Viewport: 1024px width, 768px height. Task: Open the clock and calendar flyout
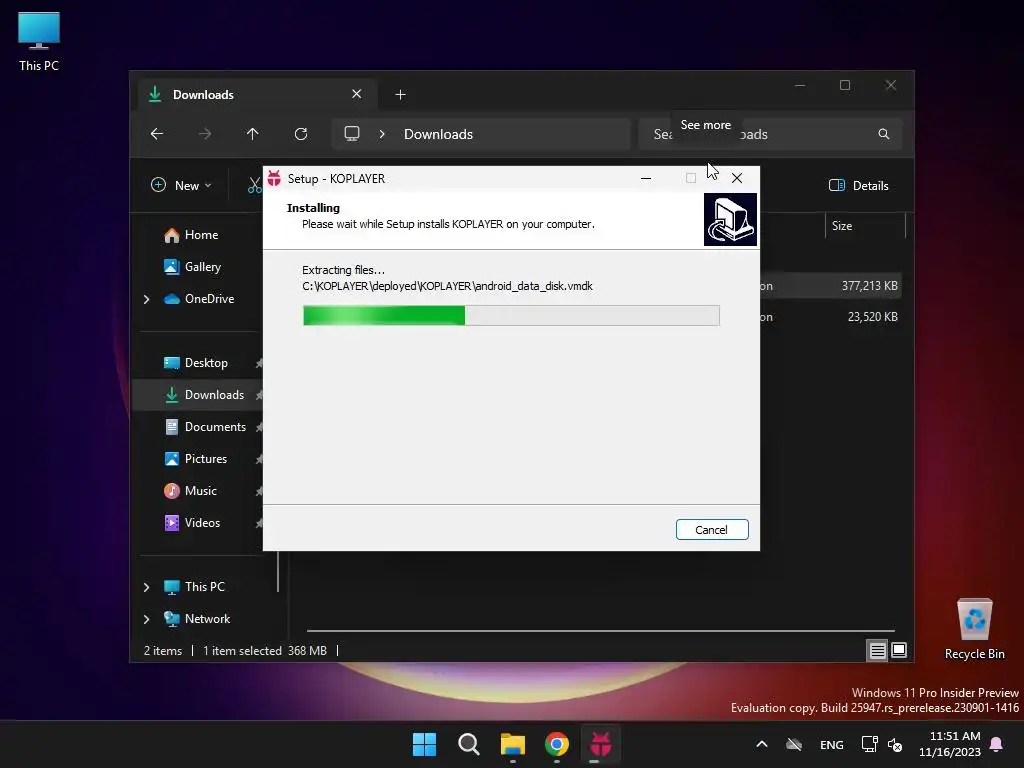point(950,744)
